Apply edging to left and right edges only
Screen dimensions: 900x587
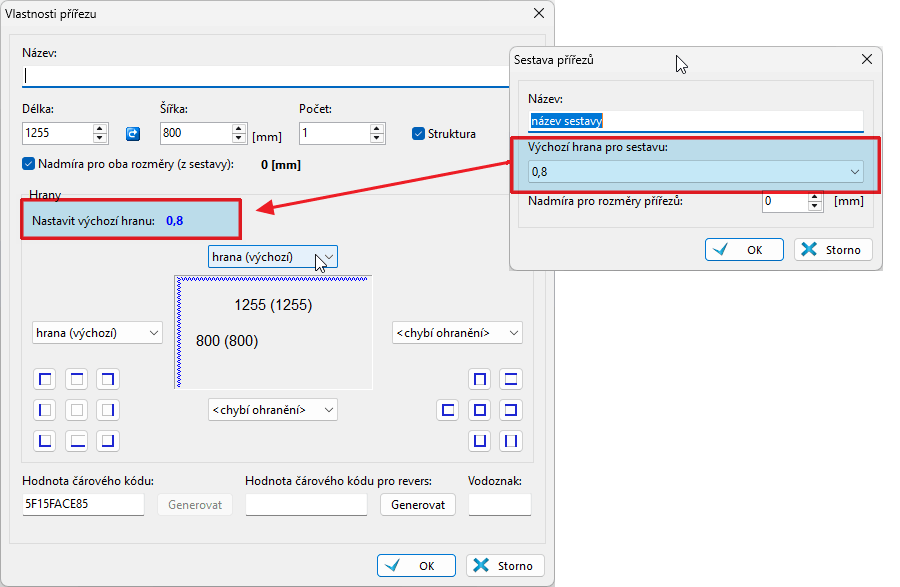pos(511,440)
